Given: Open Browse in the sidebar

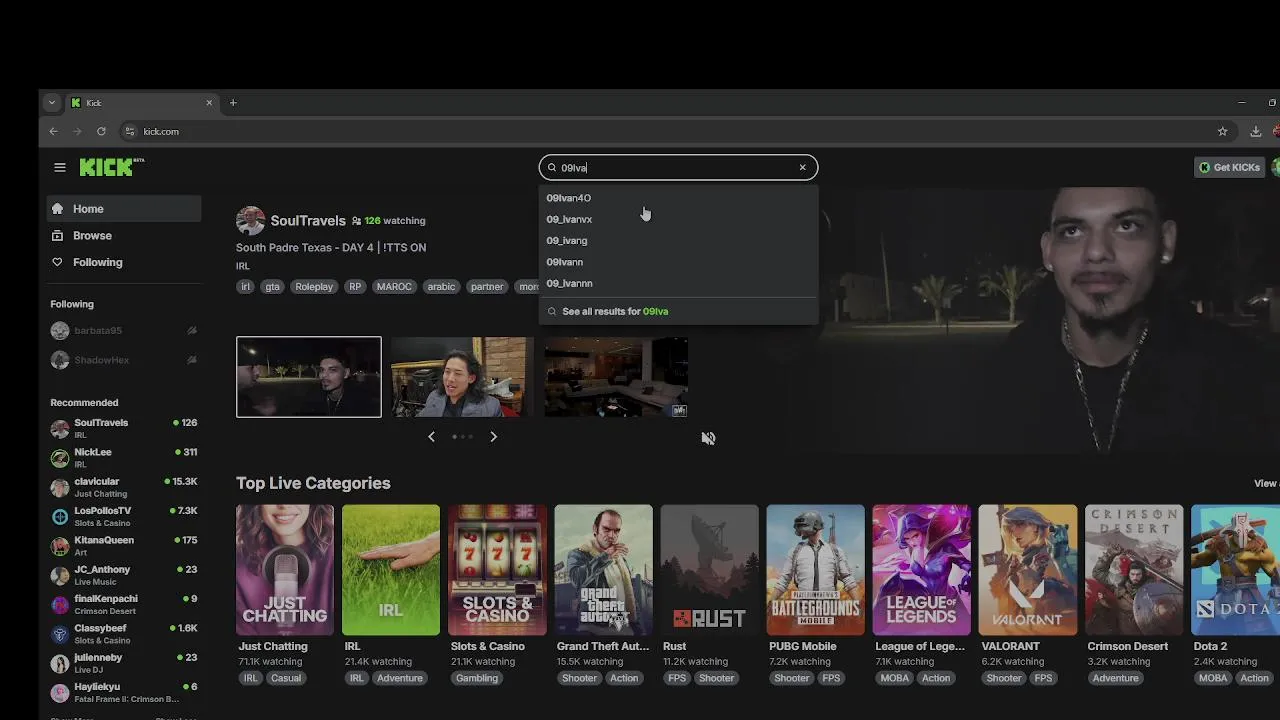Looking at the screenshot, I should pos(124,236).
